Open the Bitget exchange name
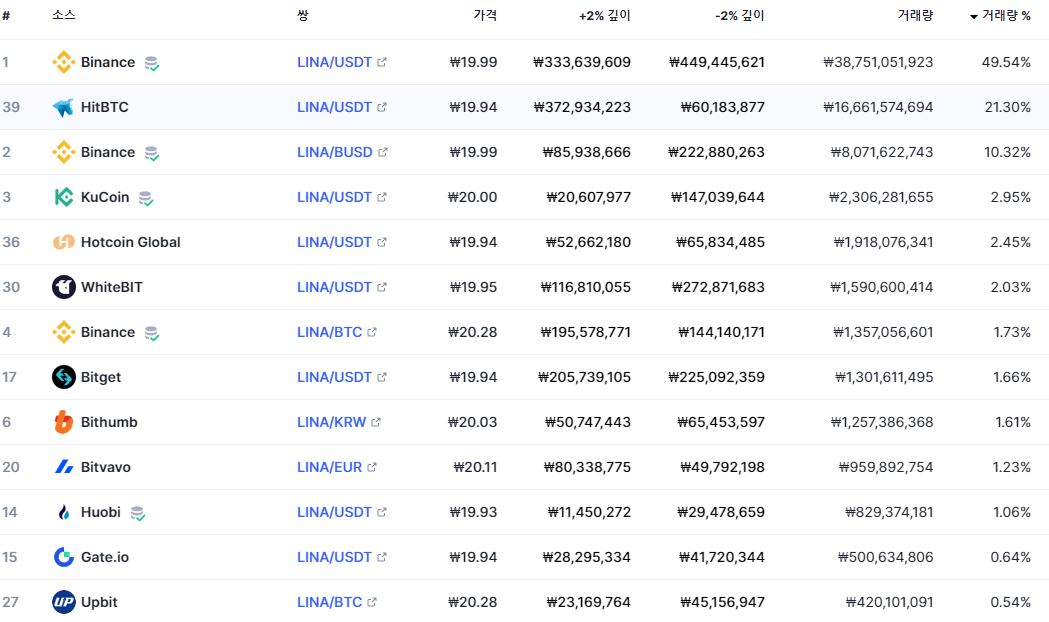This screenshot has width=1049, height=622. pyautogui.click(x=101, y=377)
